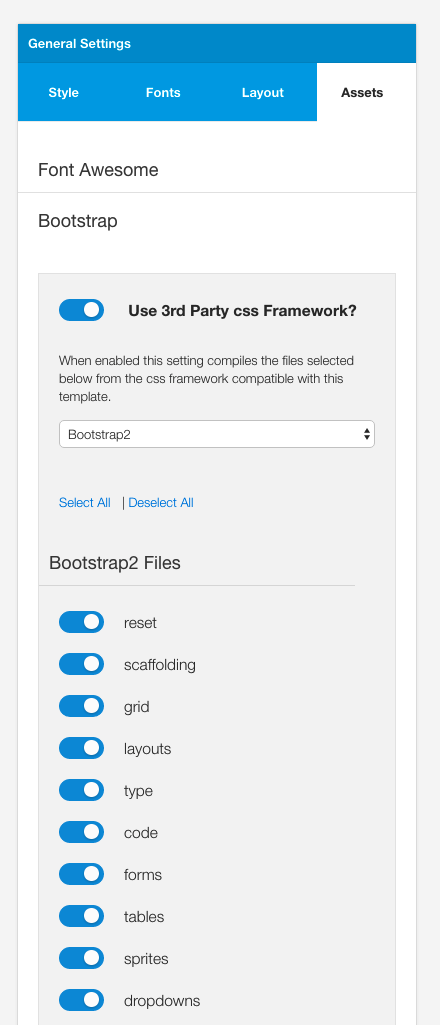The width and height of the screenshot is (440, 1025).
Task: Toggle the forms file switch
Action: click(82, 874)
